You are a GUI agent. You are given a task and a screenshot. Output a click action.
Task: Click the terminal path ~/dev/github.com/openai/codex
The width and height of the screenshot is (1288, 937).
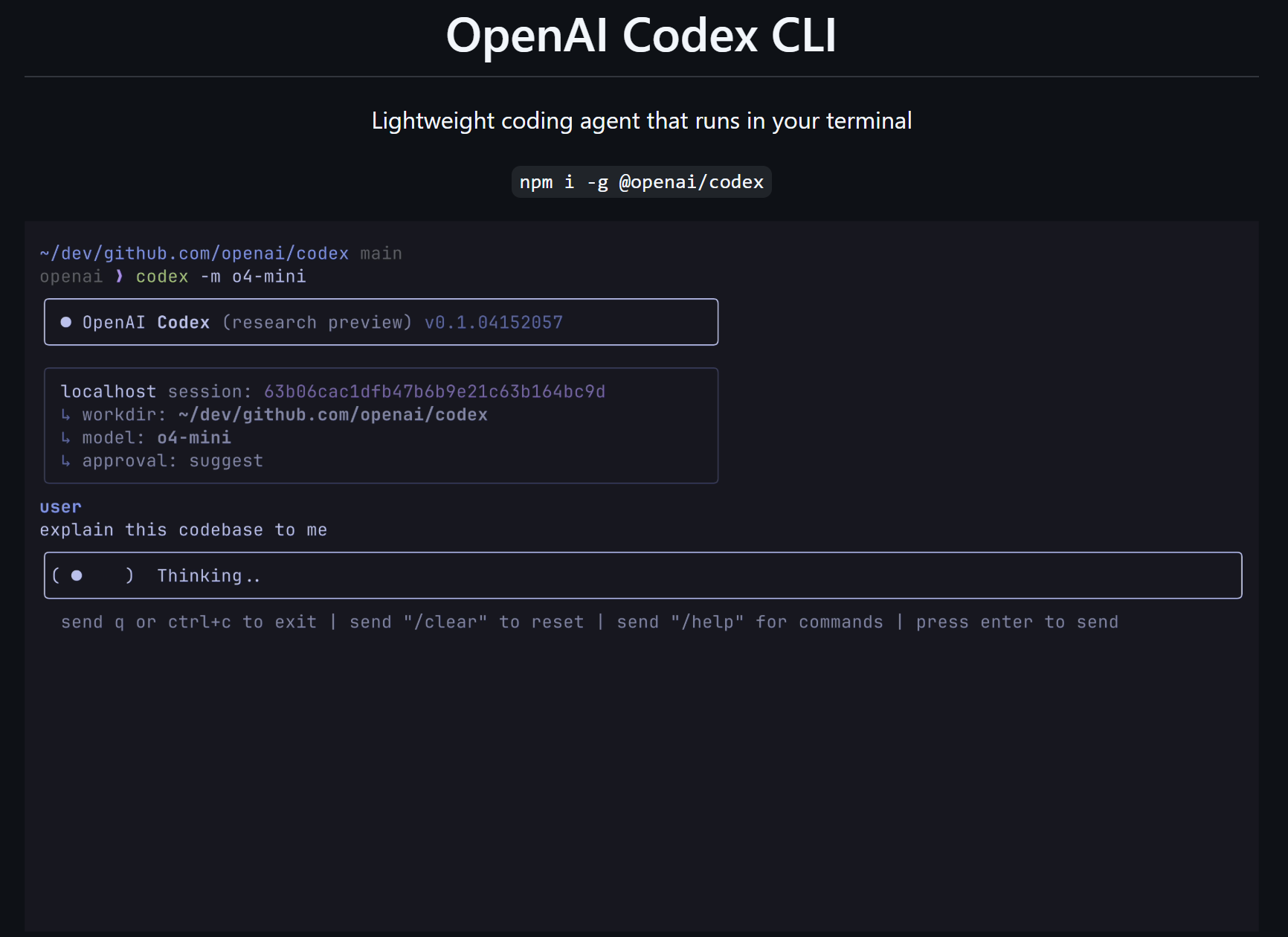194,254
